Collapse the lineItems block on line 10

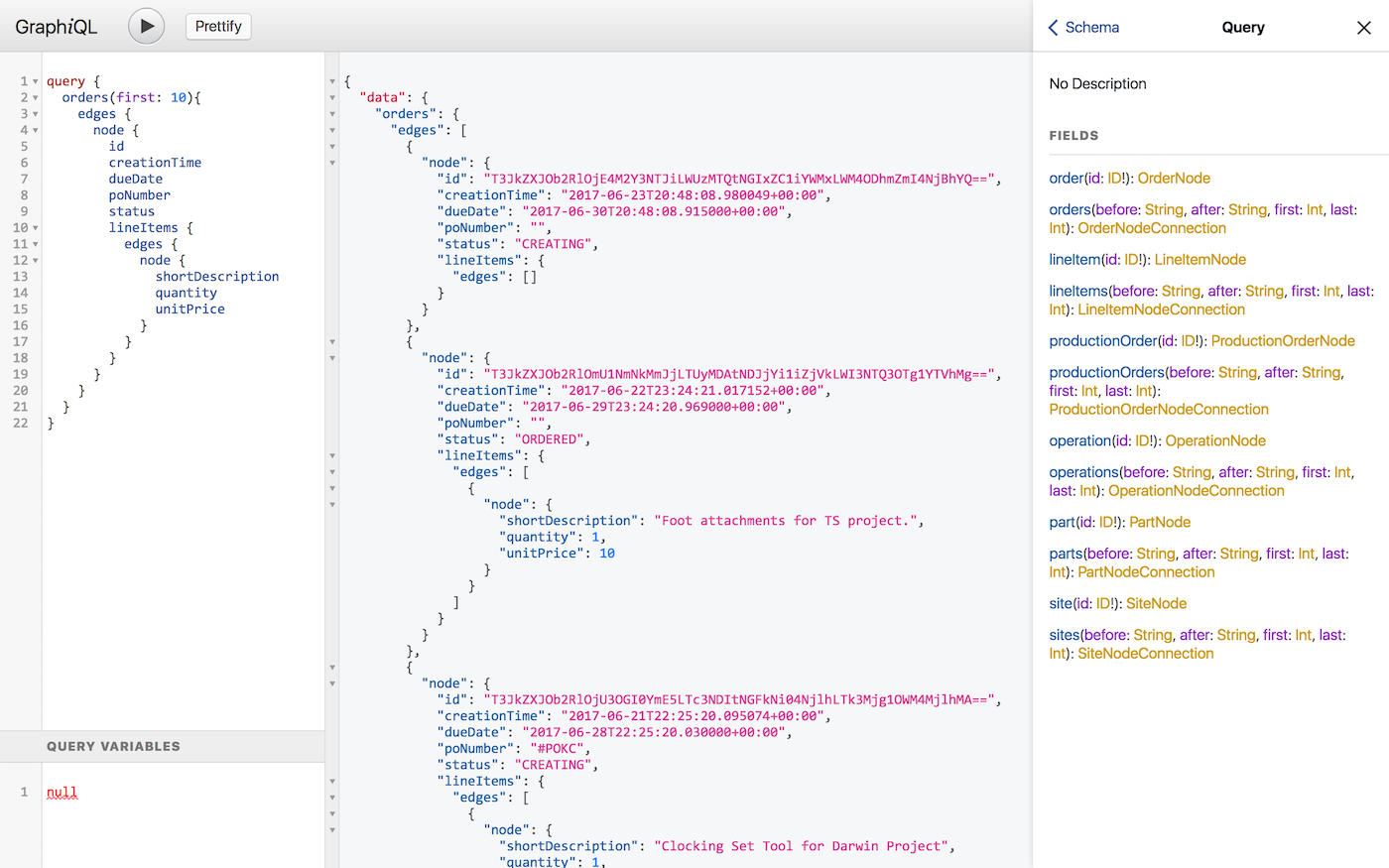point(35,227)
